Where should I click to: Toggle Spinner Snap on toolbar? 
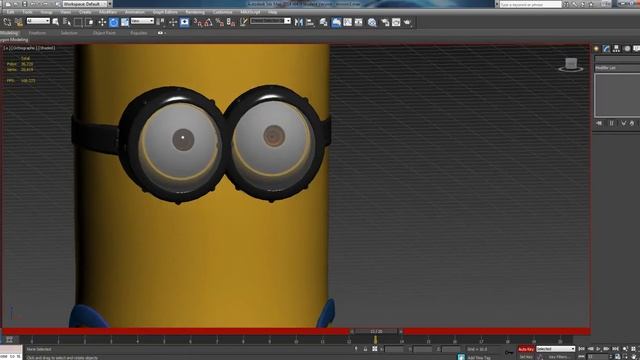(231, 22)
